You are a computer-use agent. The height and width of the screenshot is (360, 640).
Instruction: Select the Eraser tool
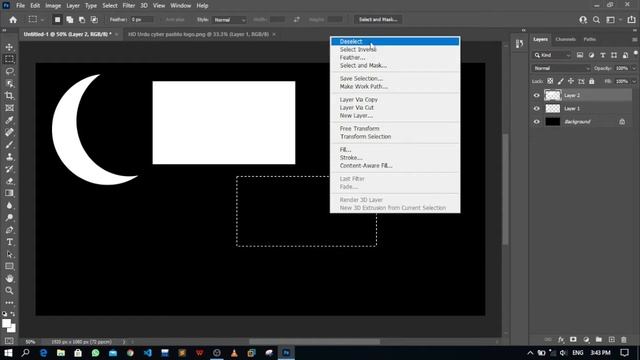coord(9,181)
